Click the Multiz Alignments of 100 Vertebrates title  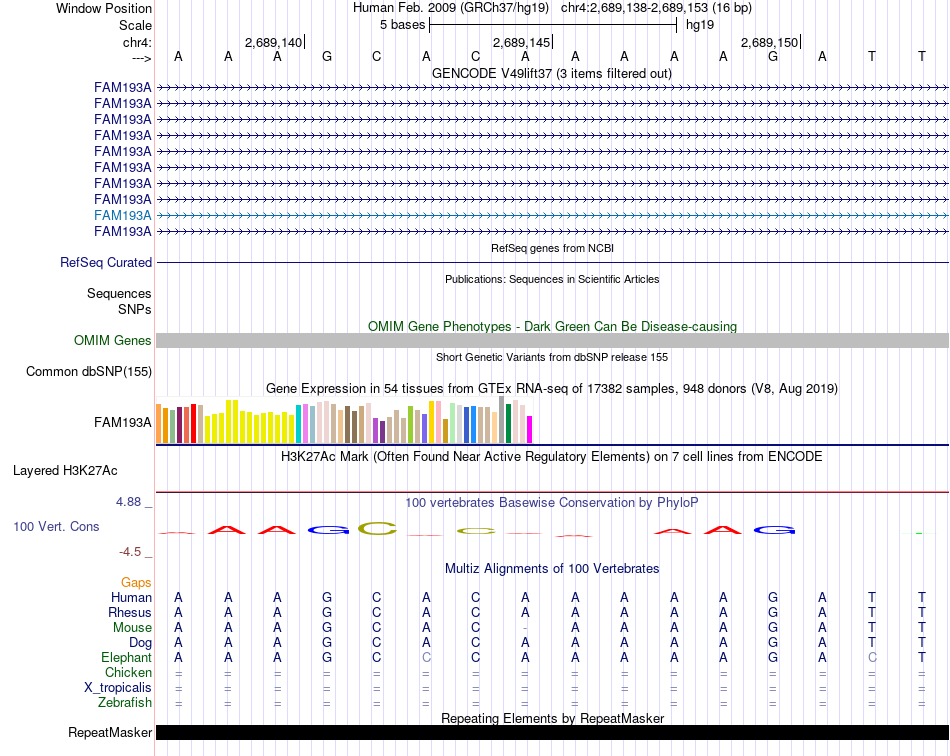[552, 568]
